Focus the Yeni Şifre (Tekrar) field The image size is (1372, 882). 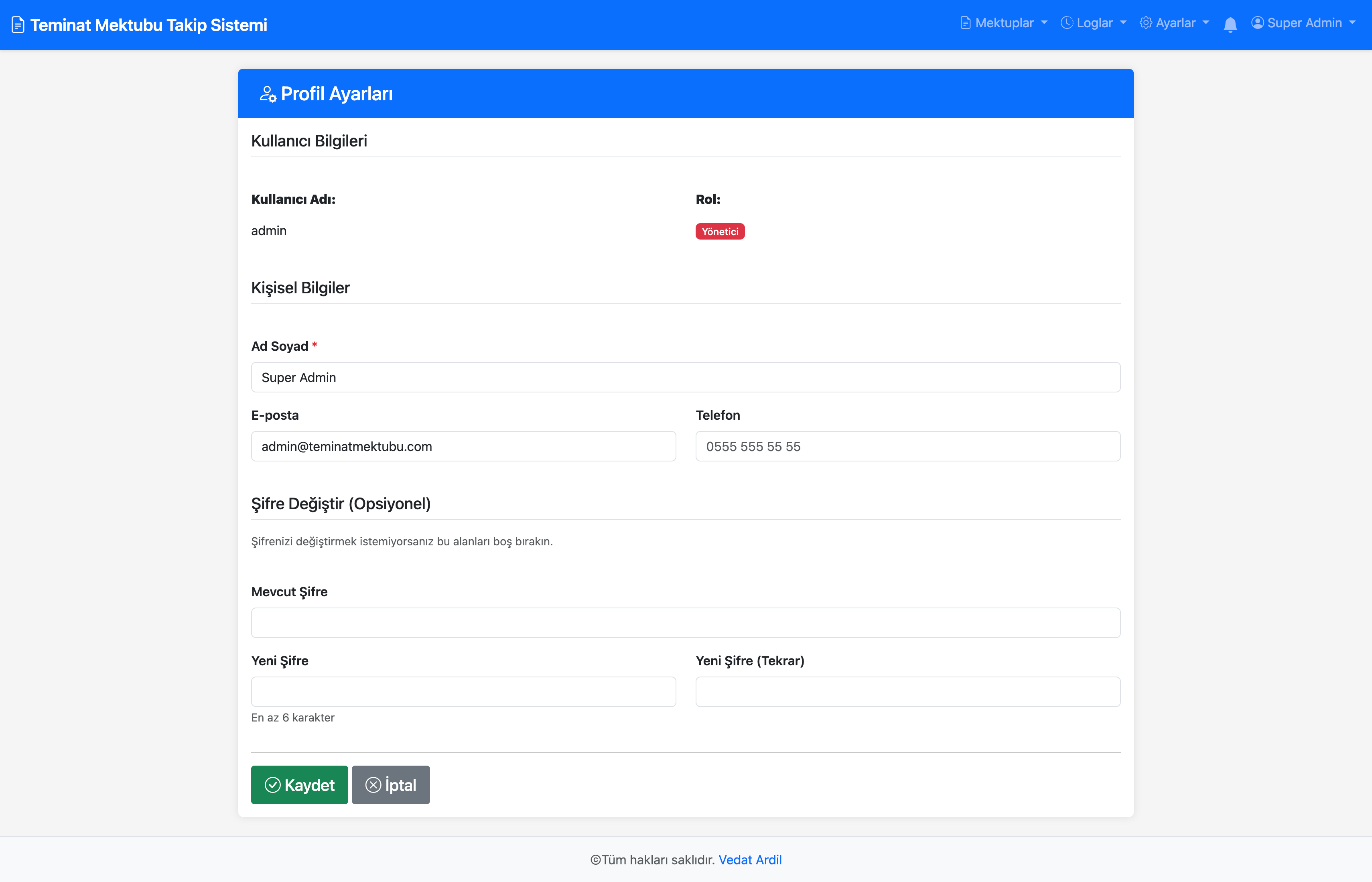click(907, 692)
